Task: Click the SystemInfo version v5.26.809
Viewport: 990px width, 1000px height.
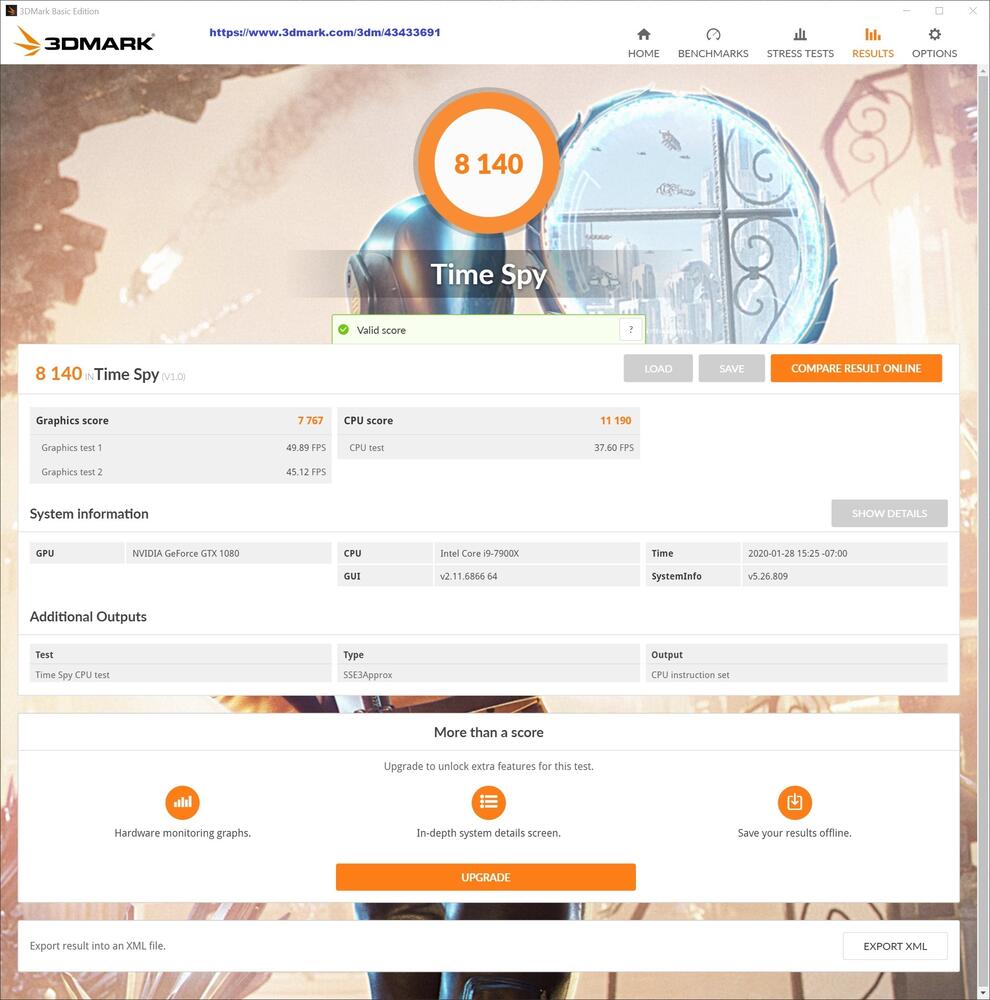Action: tap(767, 576)
